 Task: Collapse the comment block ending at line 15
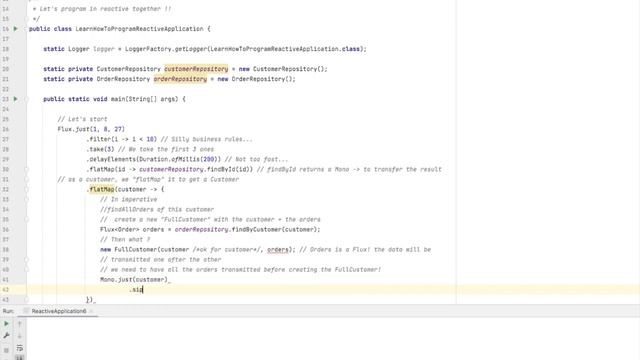click(x=27, y=19)
